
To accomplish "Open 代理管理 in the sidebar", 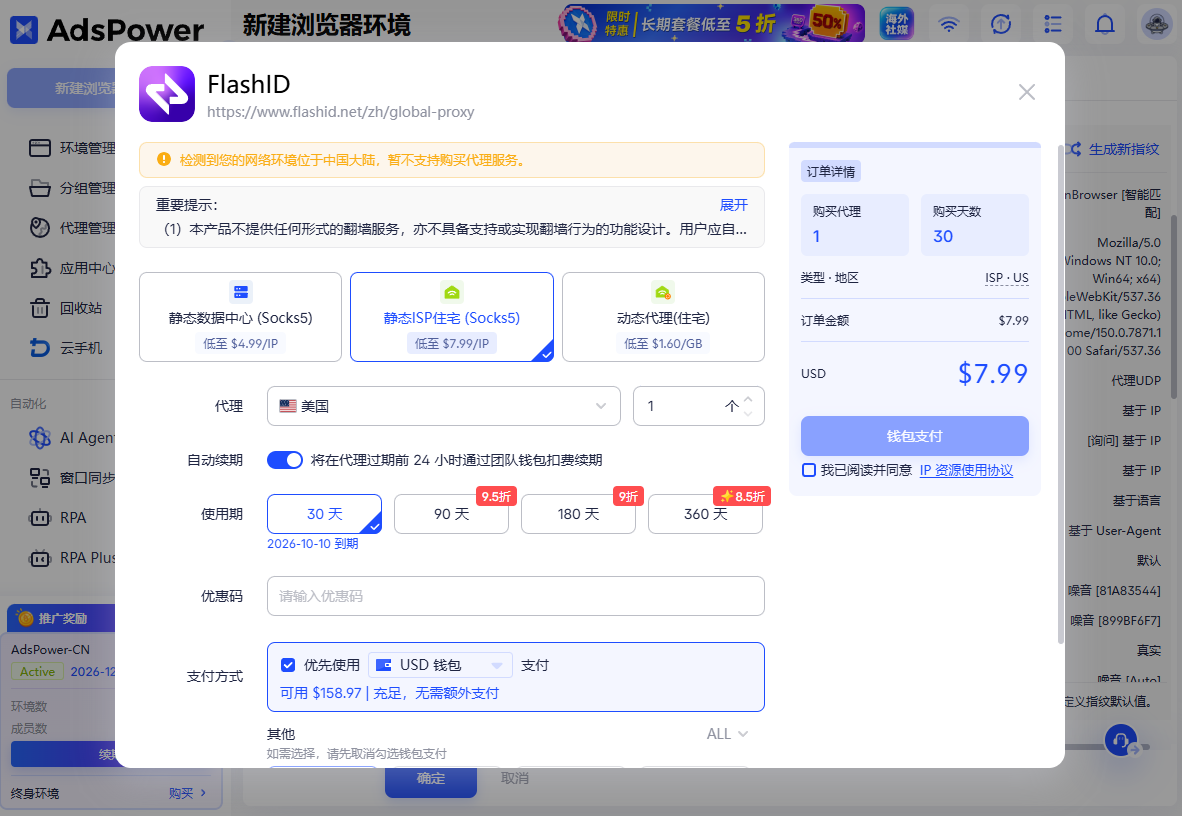I will (72, 228).
